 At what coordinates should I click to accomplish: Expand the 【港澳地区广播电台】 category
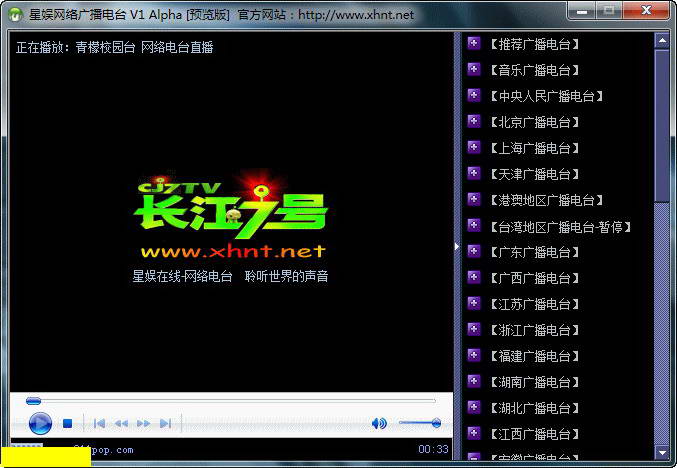tap(474, 199)
